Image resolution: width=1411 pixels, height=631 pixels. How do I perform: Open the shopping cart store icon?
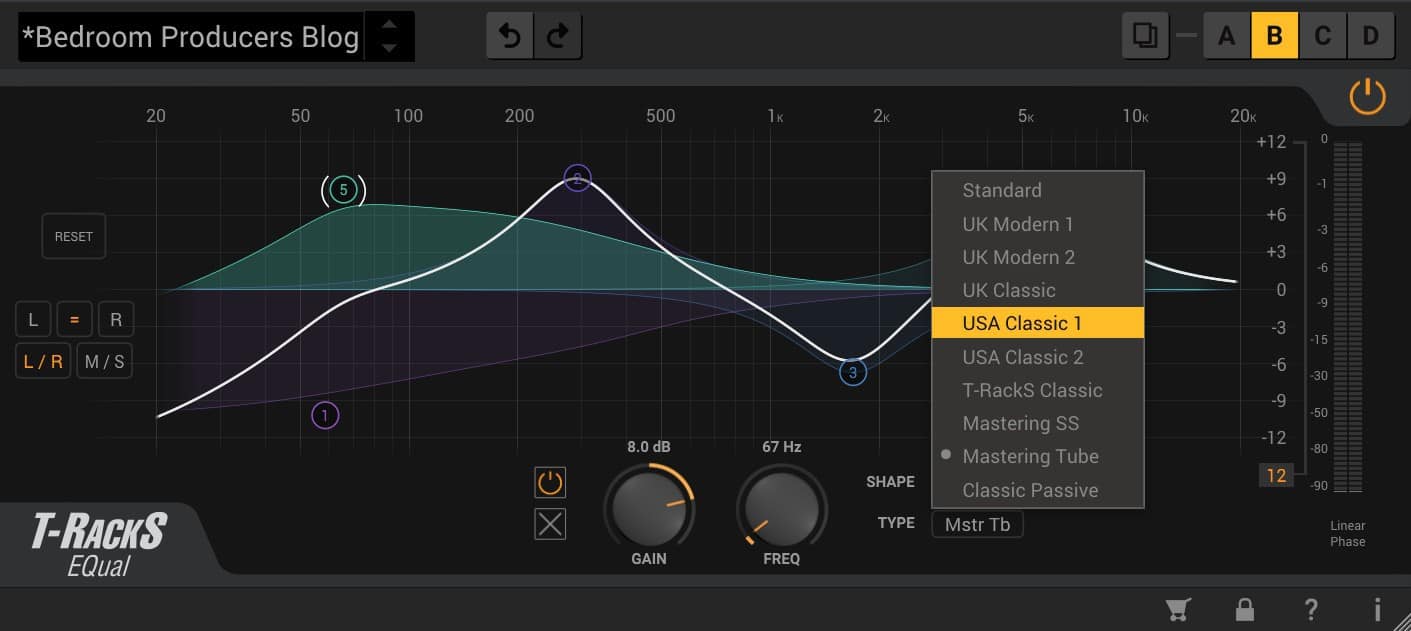coord(1178,609)
